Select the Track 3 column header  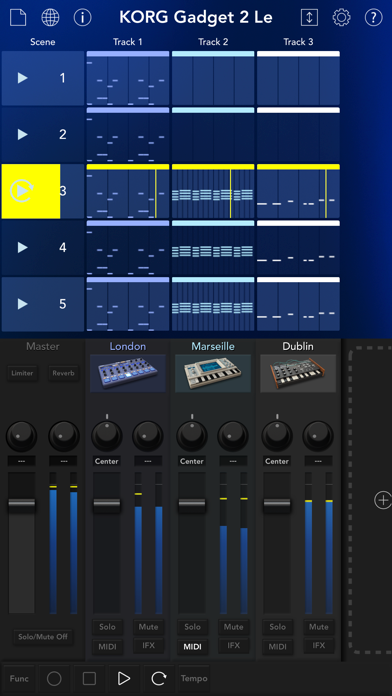[x=298, y=42]
